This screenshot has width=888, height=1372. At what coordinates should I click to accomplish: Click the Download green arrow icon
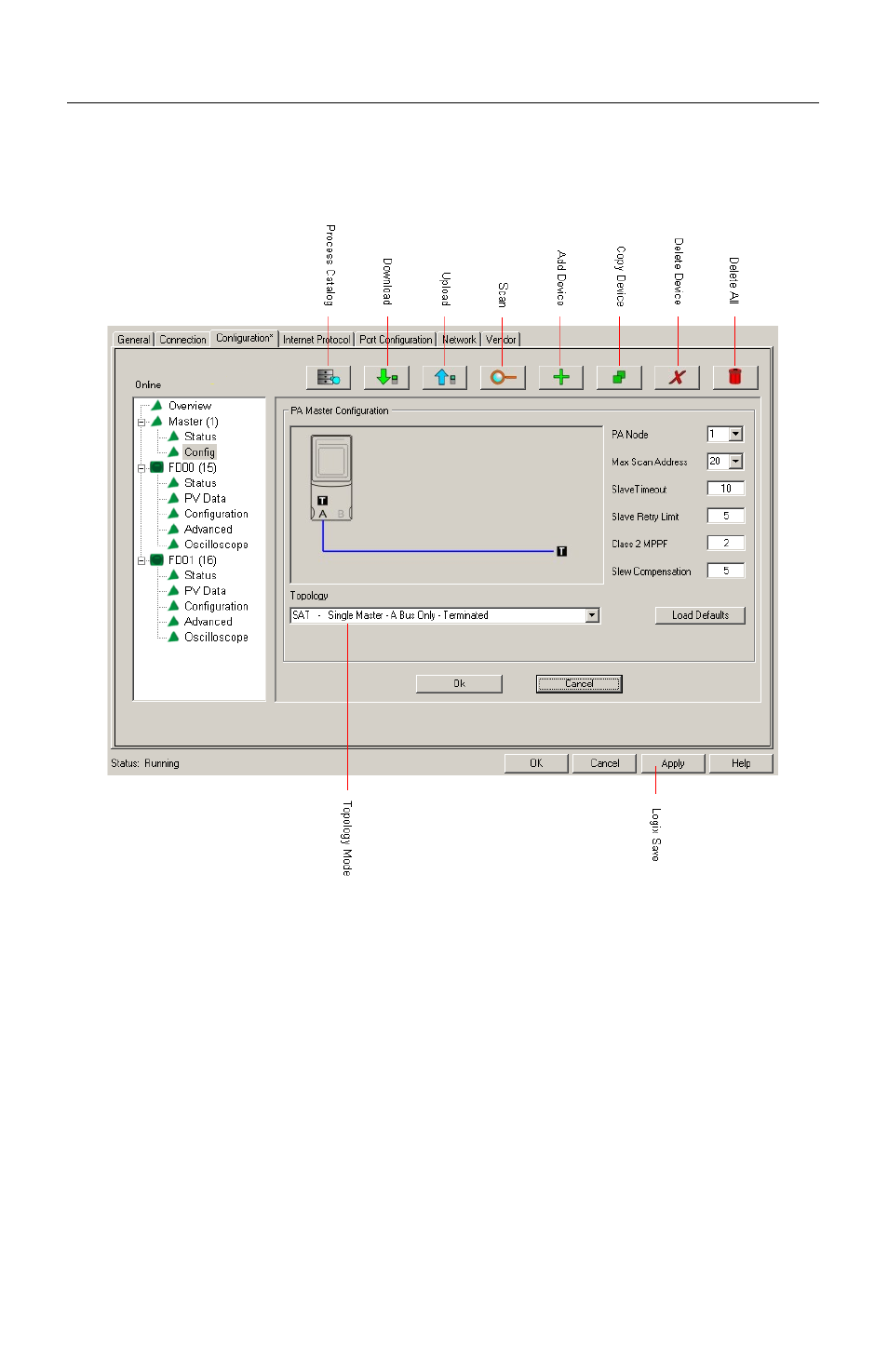(386, 377)
